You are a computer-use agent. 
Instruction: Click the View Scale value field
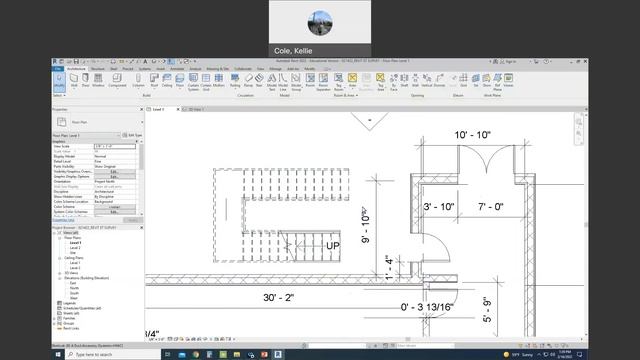click(x=115, y=146)
